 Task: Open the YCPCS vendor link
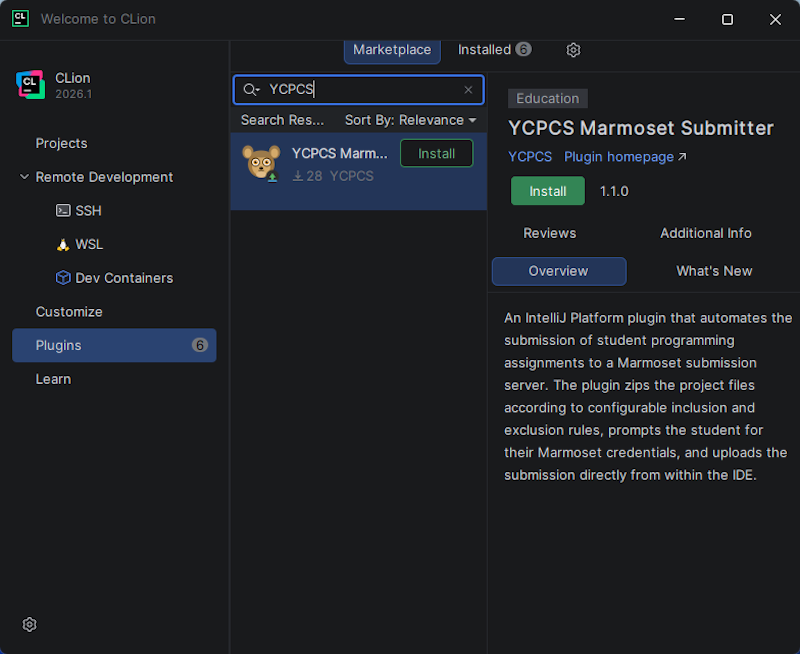[x=530, y=157]
